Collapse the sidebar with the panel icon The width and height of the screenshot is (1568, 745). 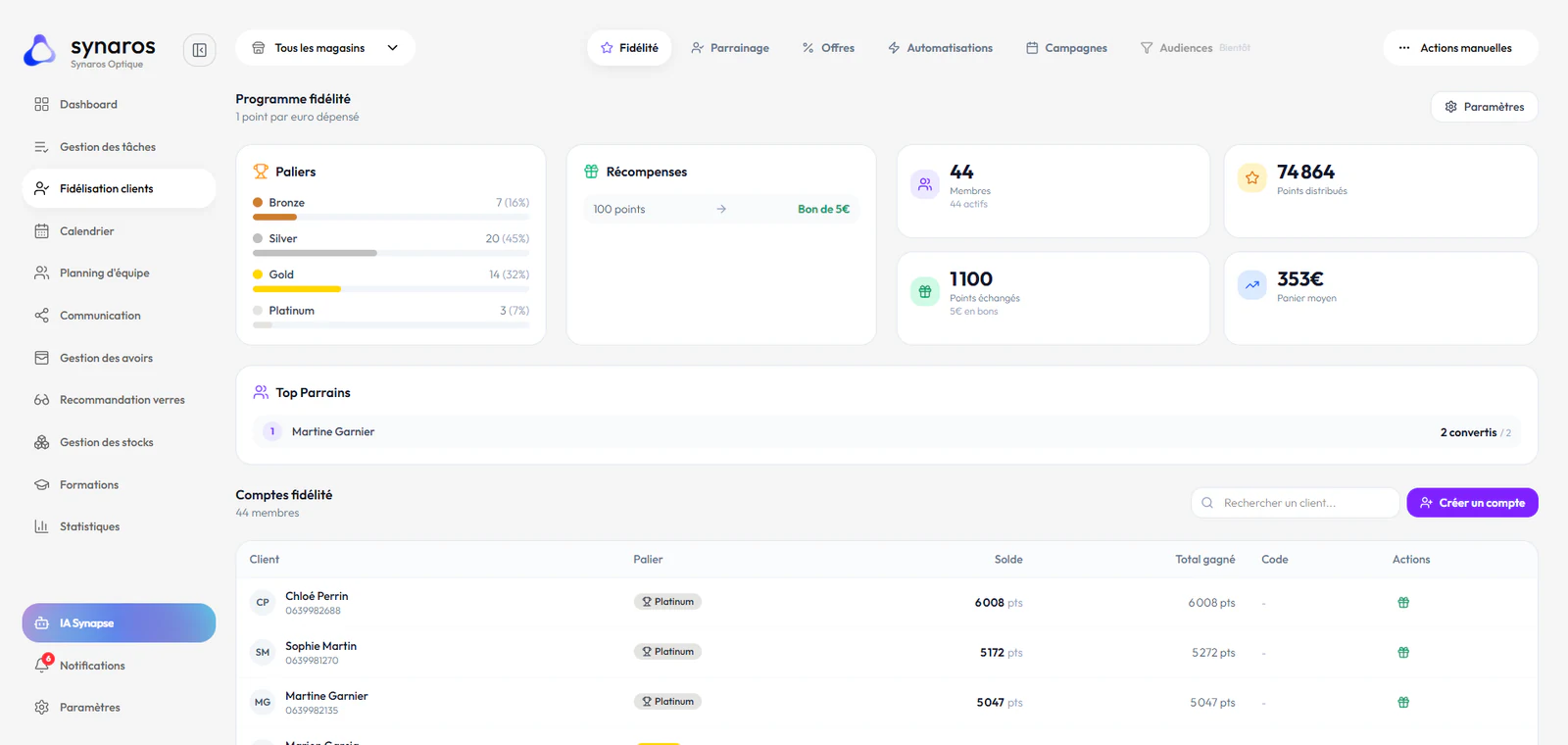coord(199,50)
